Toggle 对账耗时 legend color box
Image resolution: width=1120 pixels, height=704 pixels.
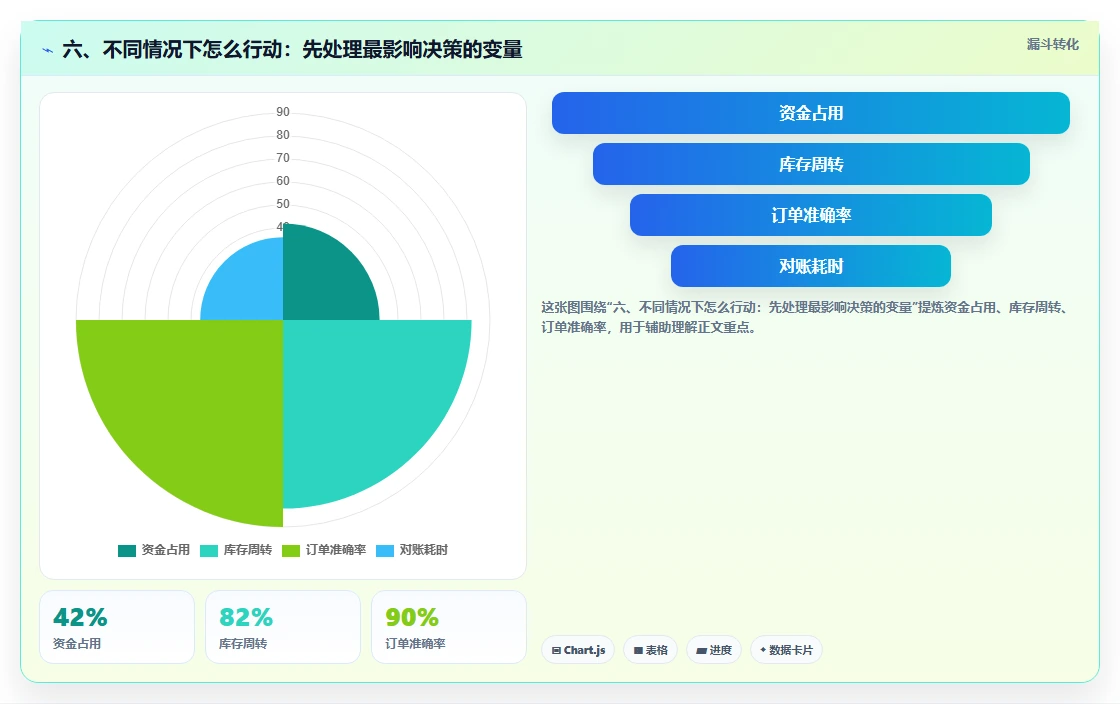385,550
